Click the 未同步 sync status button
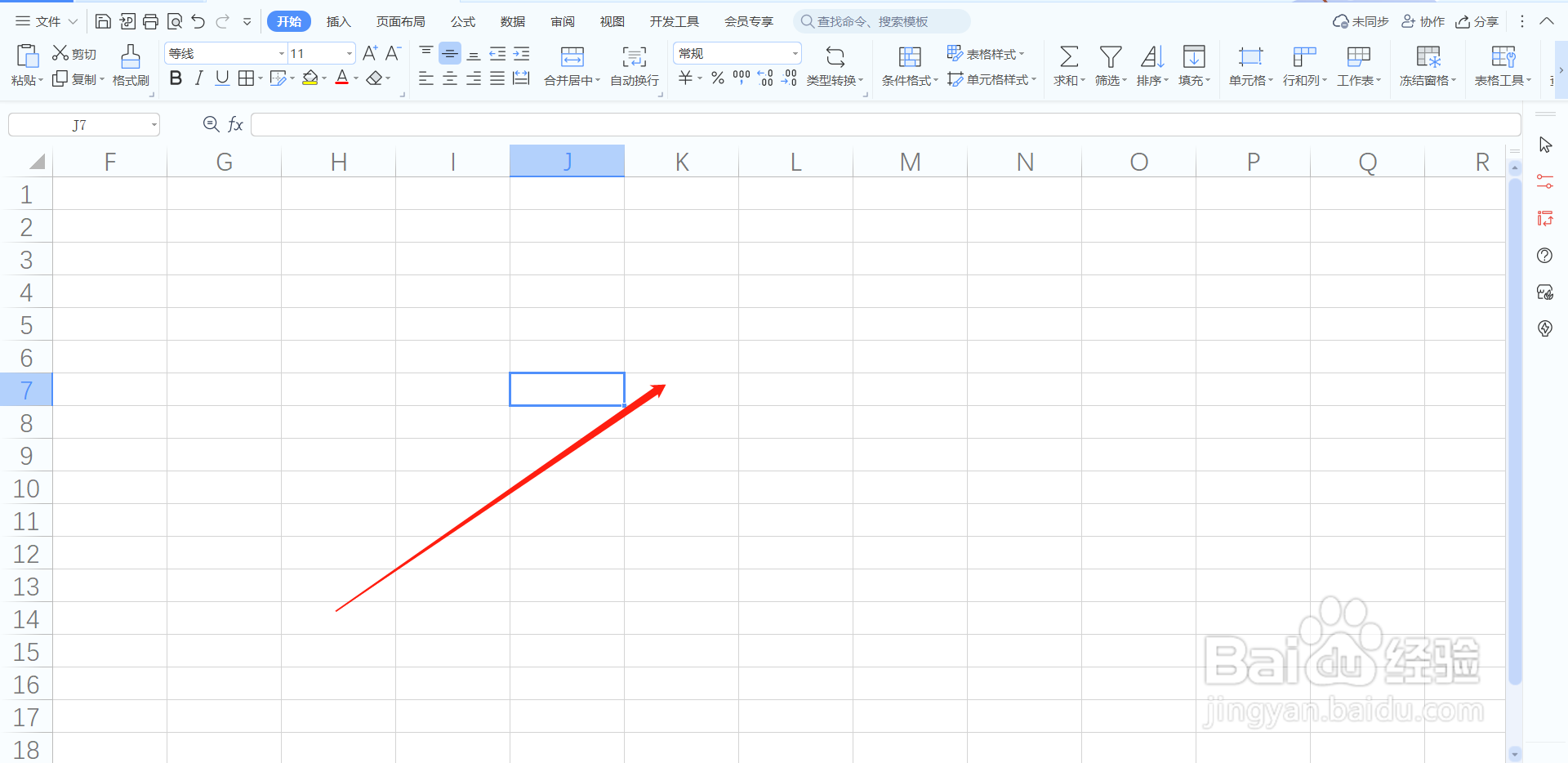 pyautogui.click(x=1361, y=21)
